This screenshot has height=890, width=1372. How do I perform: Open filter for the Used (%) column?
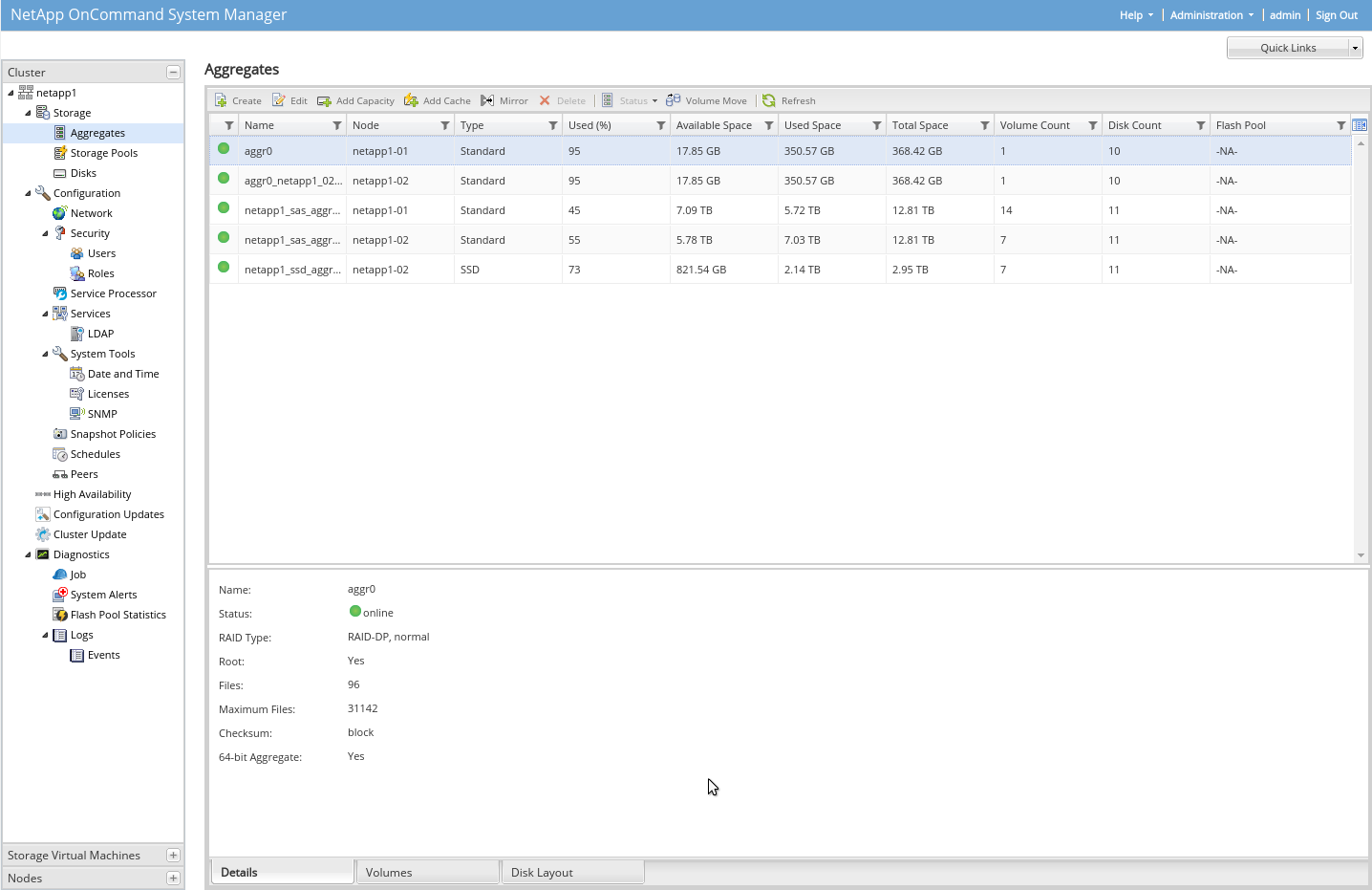661,125
